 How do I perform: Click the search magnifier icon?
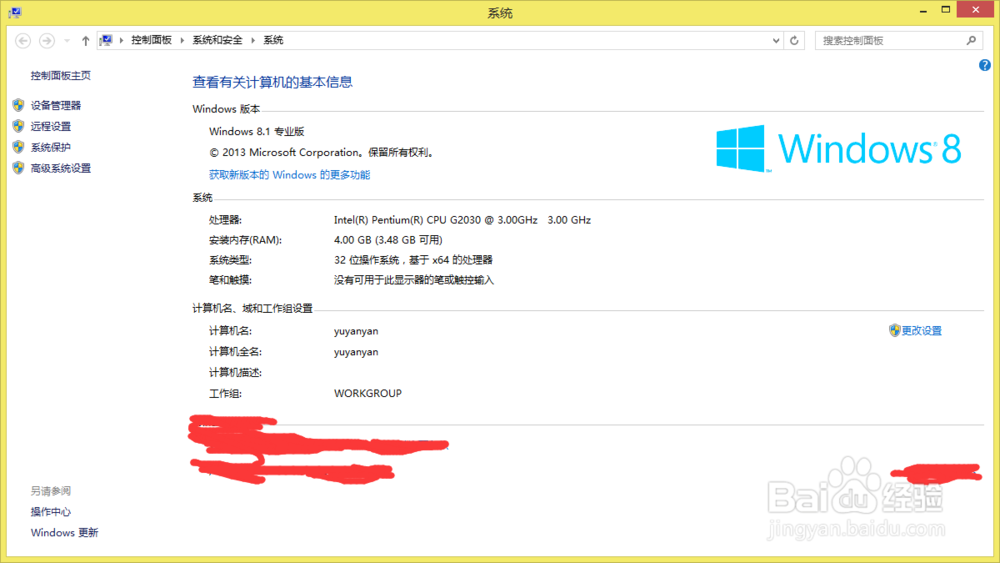click(971, 40)
